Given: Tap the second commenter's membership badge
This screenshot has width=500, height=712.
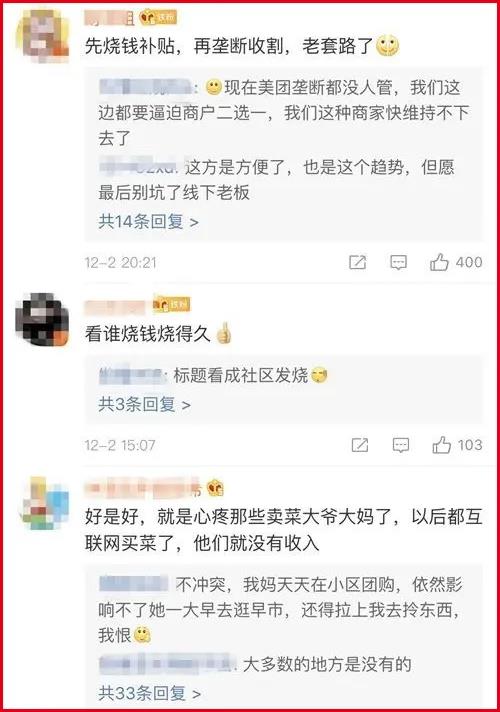Looking at the screenshot, I should [171, 304].
